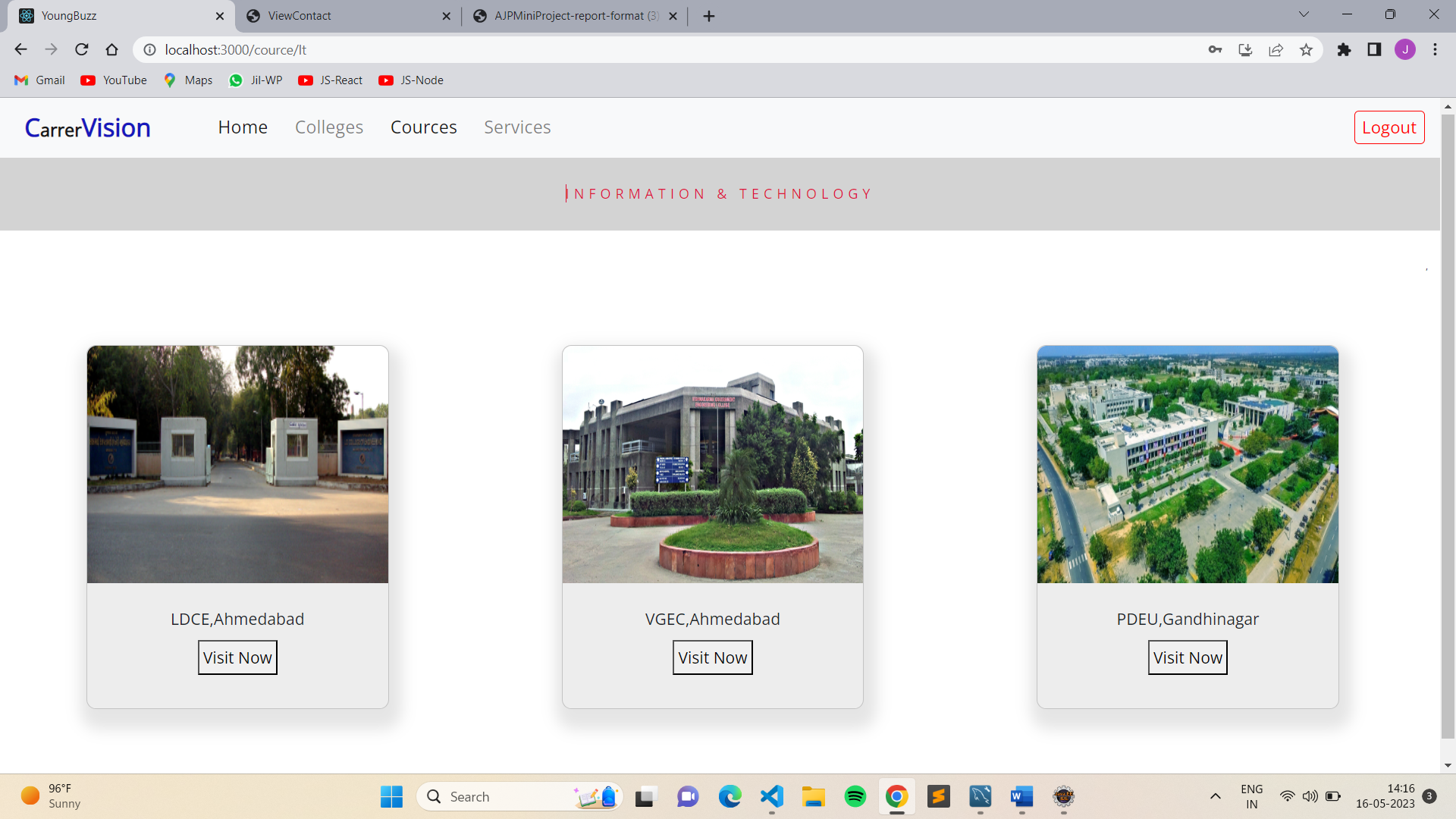Open the Spotify icon on the taskbar
This screenshot has width=1456, height=819.
855,796
